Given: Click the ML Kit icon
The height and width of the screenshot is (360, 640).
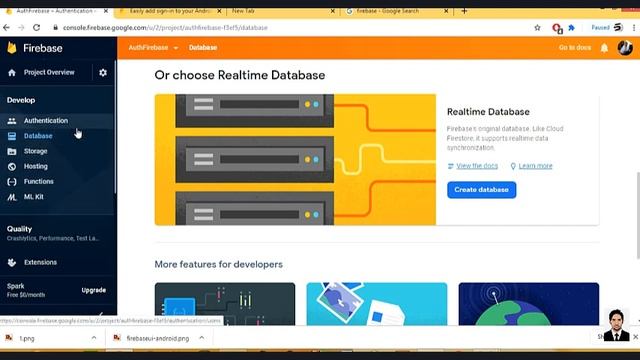Looking at the screenshot, I should (12, 197).
